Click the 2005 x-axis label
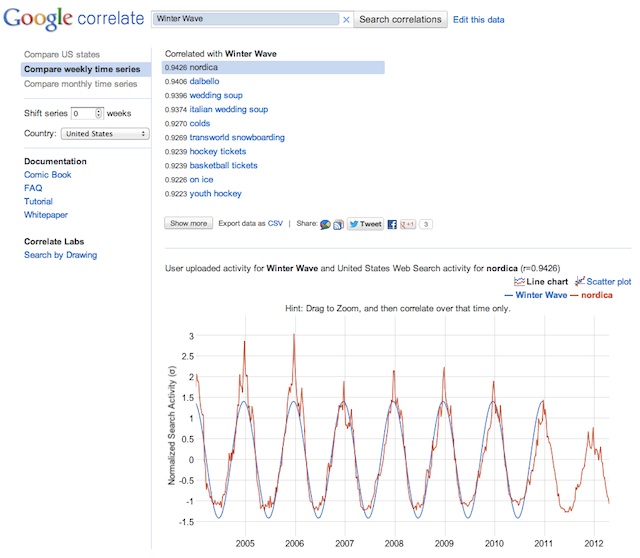640x558 pixels. [245, 543]
